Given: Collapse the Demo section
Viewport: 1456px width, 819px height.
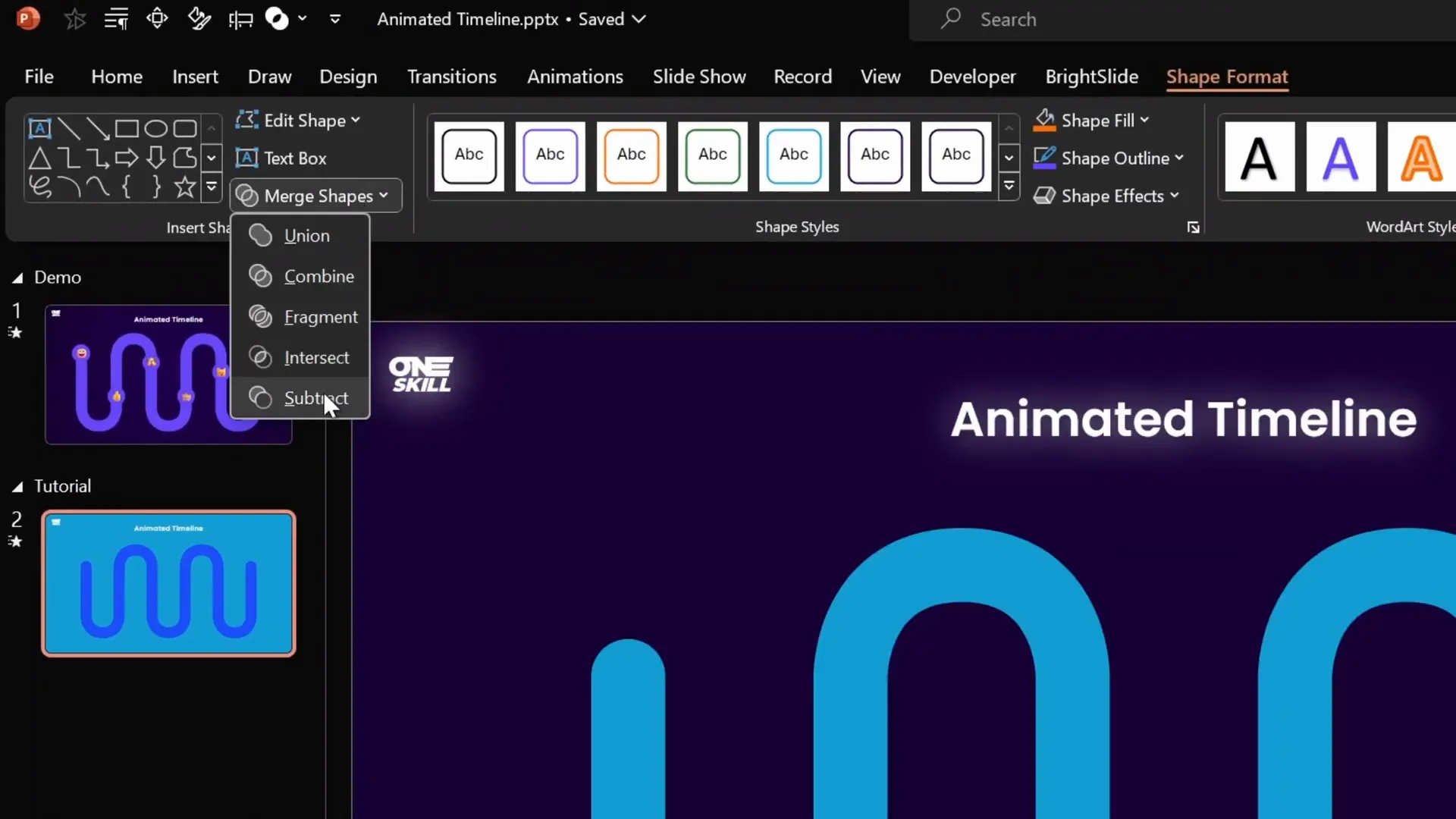Looking at the screenshot, I should [x=17, y=278].
